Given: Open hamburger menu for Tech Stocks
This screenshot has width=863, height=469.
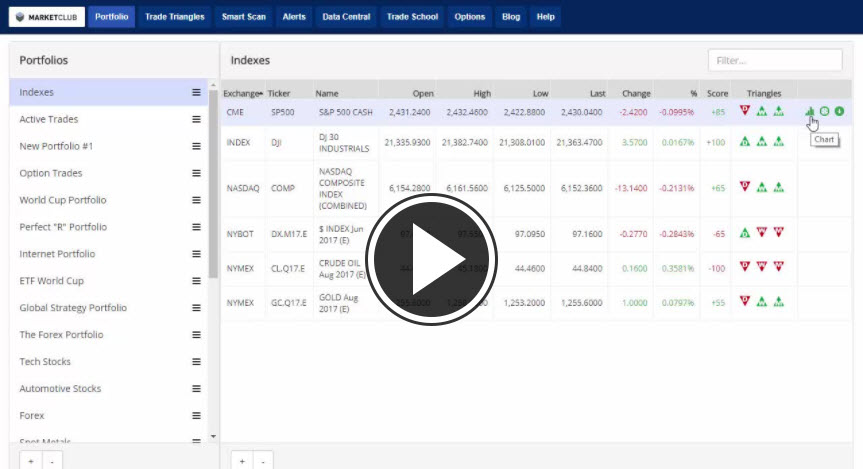Looking at the screenshot, I should click(196, 362).
